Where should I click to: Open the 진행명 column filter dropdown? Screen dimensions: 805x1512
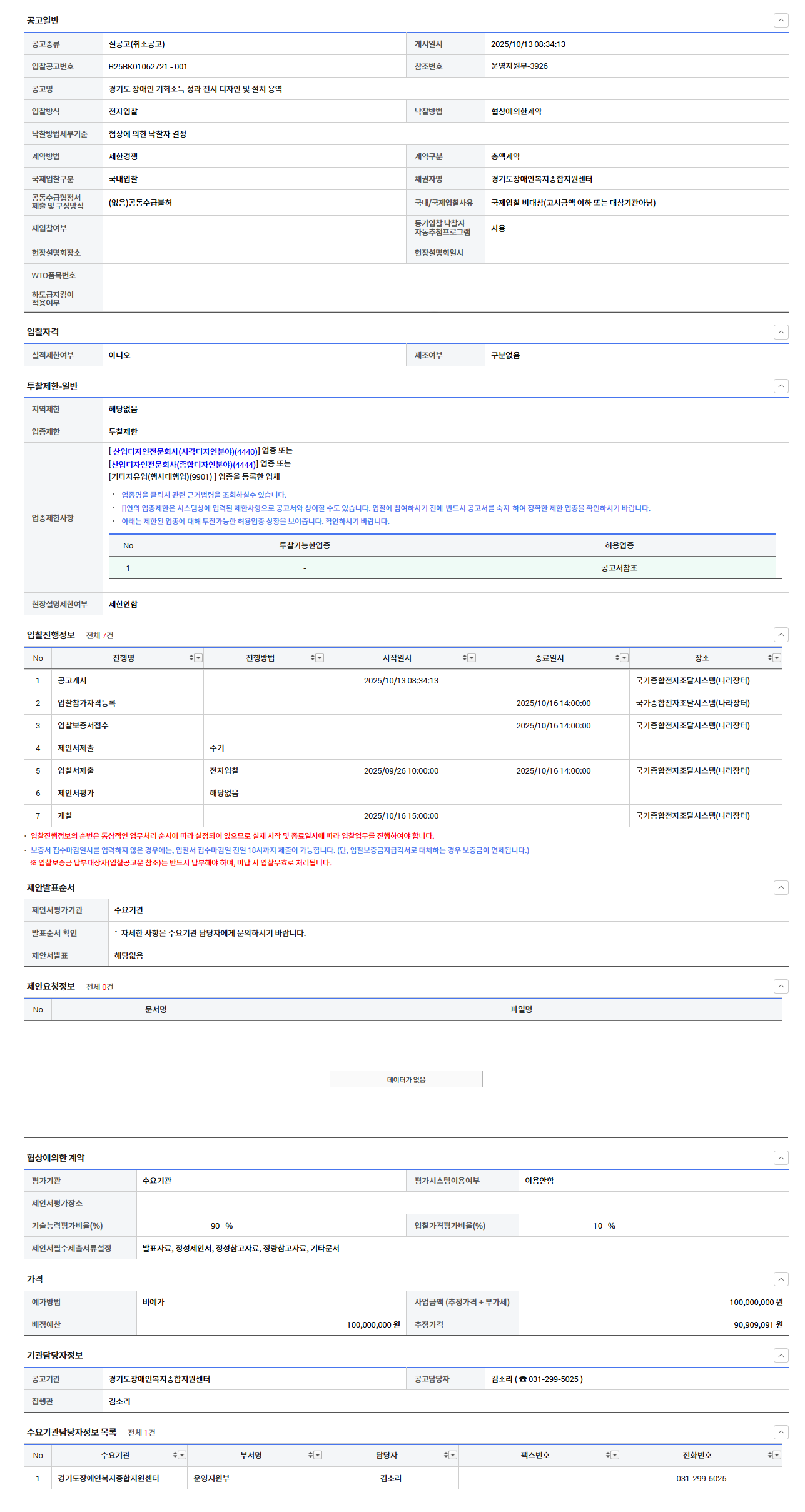click(x=198, y=658)
